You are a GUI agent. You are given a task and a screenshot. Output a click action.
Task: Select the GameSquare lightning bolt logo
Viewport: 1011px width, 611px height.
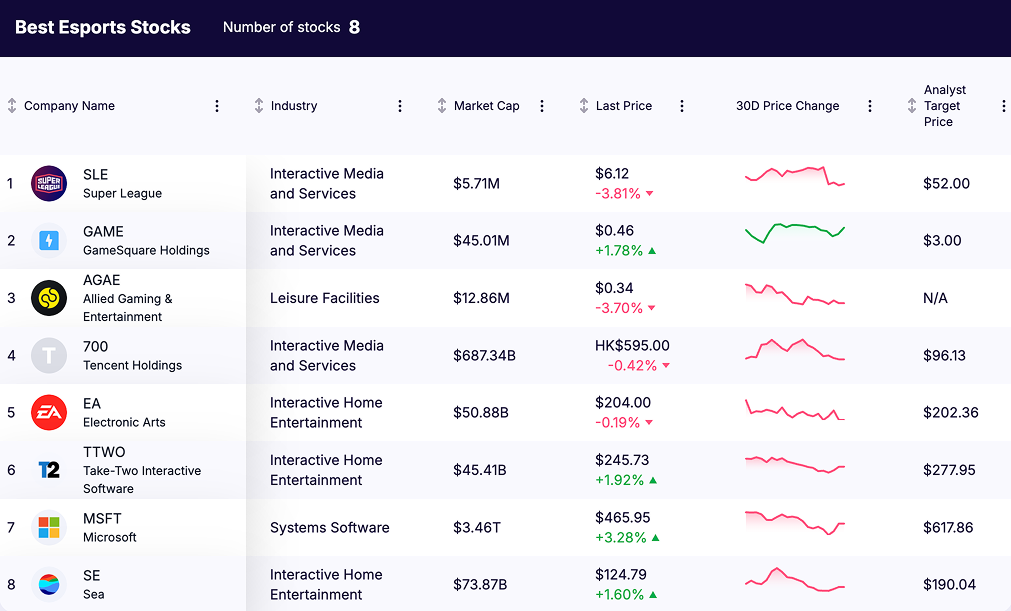click(x=48, y=240)
